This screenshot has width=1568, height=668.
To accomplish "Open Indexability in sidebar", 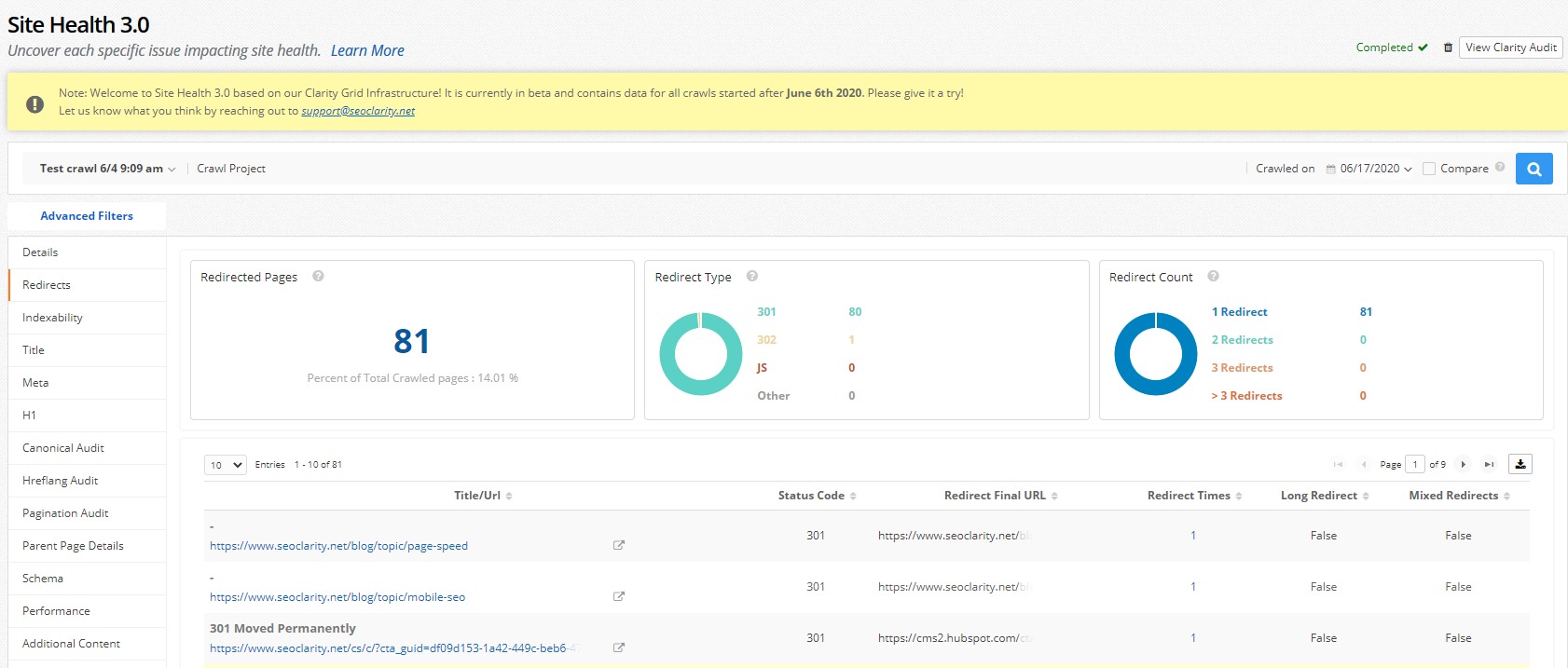I will pos(87,318).
